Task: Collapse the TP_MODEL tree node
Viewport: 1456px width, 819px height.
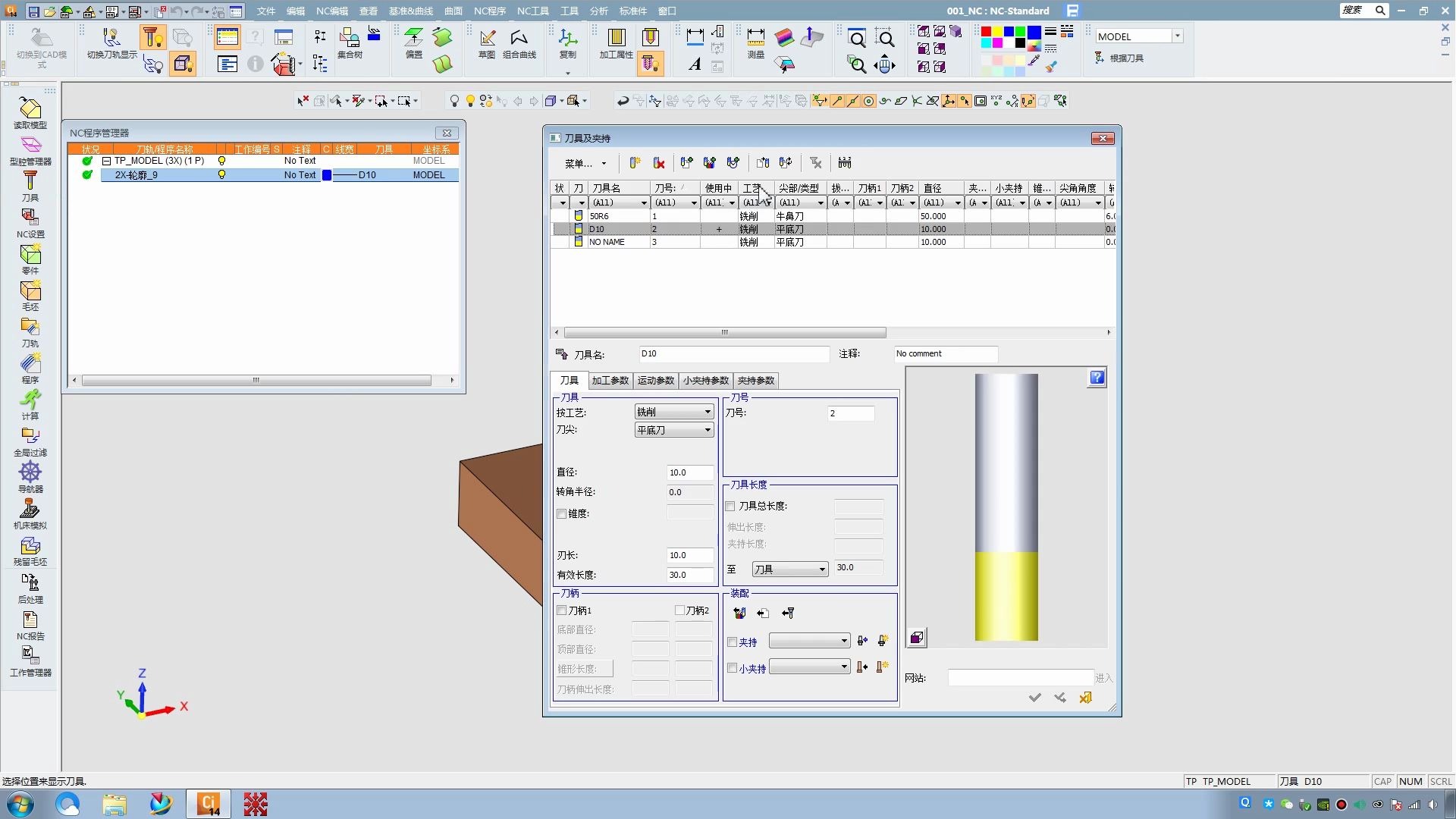Action: (107, 161)
